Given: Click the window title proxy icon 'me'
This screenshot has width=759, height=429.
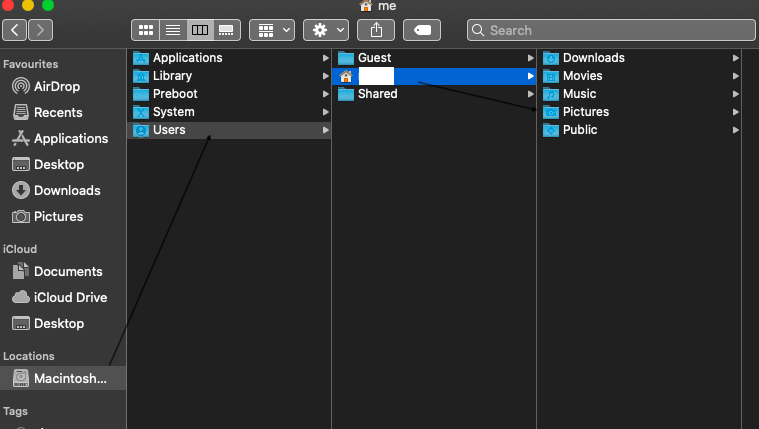Looking at the screenshot, I should (x=365, y=6).
